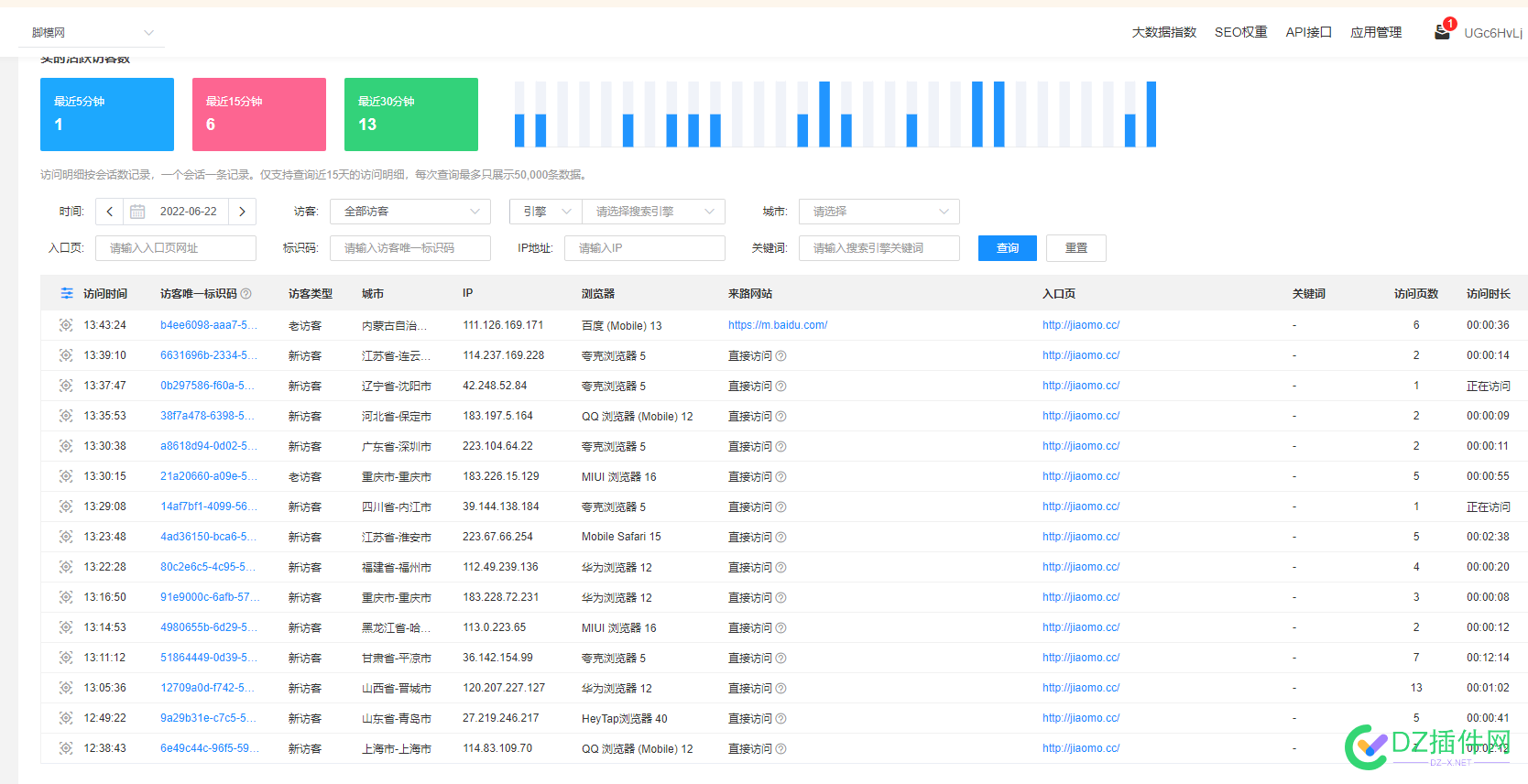This screenshot has height=784, width=1528.
Task: Click detail icon for 13:22:28 row
Action: click(66, 567)
